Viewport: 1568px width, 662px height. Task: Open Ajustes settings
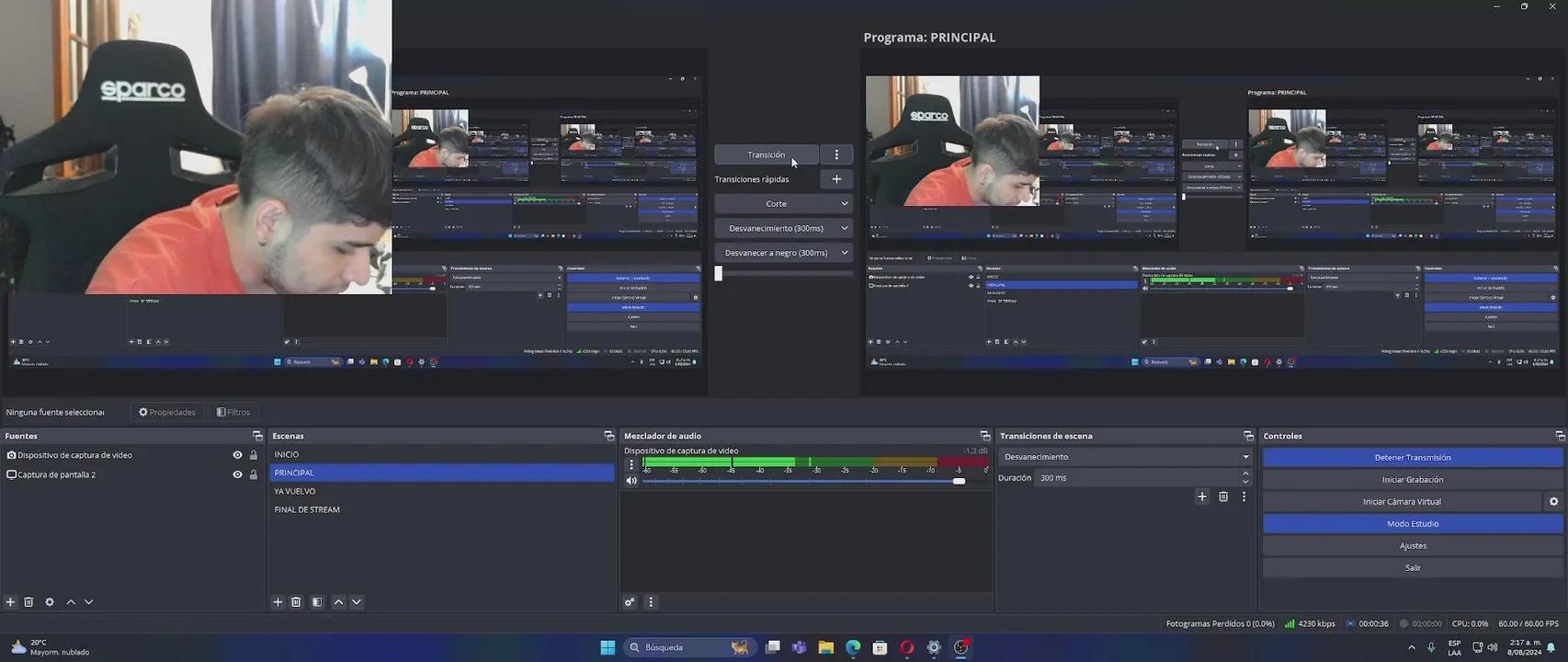point(1413,546)
